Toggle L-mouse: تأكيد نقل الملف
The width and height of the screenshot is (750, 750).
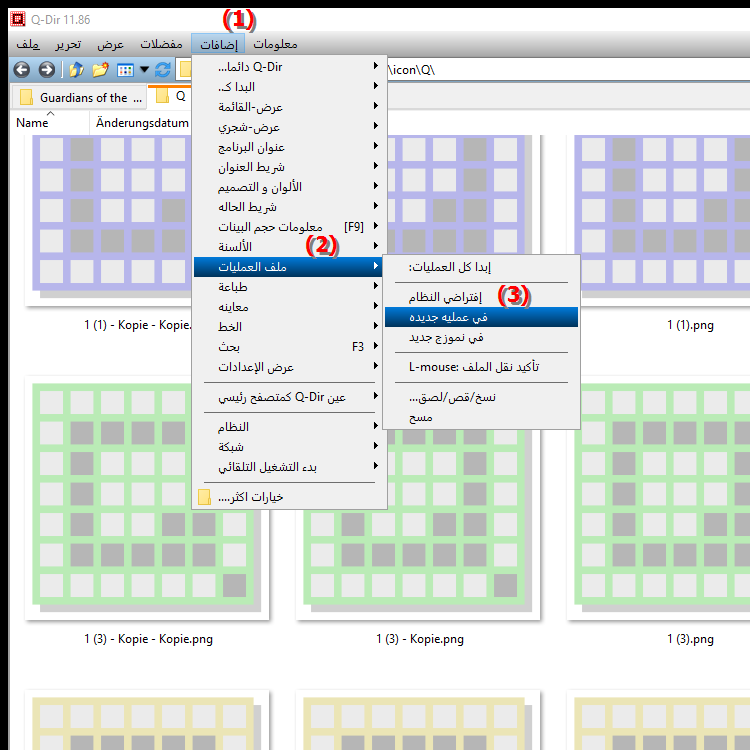481,367
